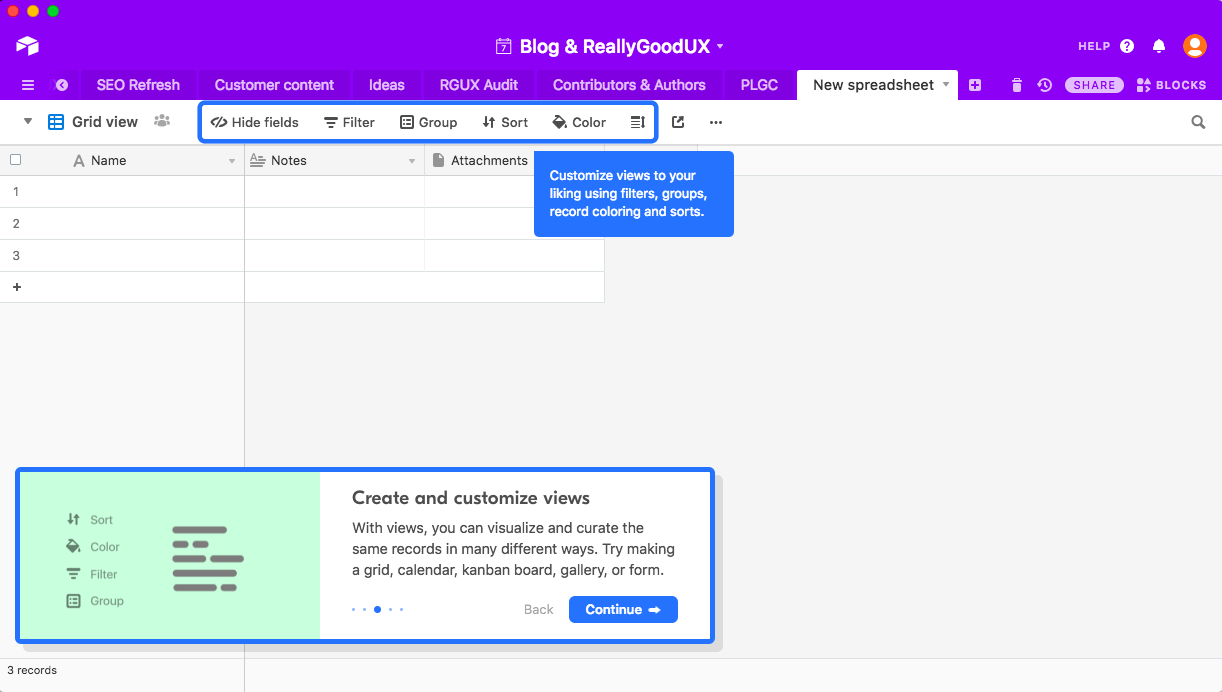This screenshot has height=692, width=1222.
Task: Open the Notes field dropdown arrow
Action: pyautogui.click(x=412, y=161)
